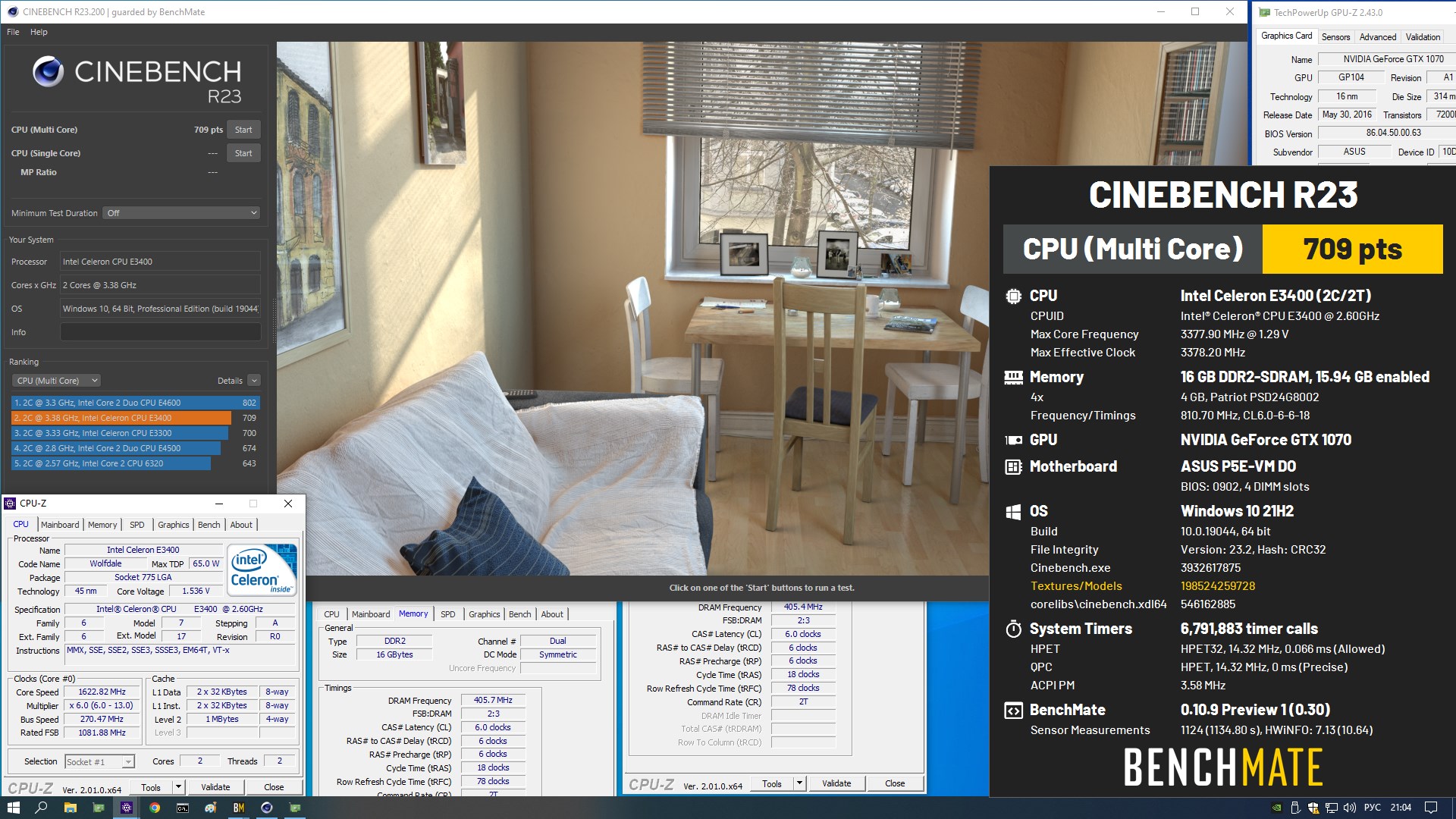The width and height of the screenshot is (1456, 819).
Task: Open About tab in middle CPU-Z window
Action: pos(552,614)
